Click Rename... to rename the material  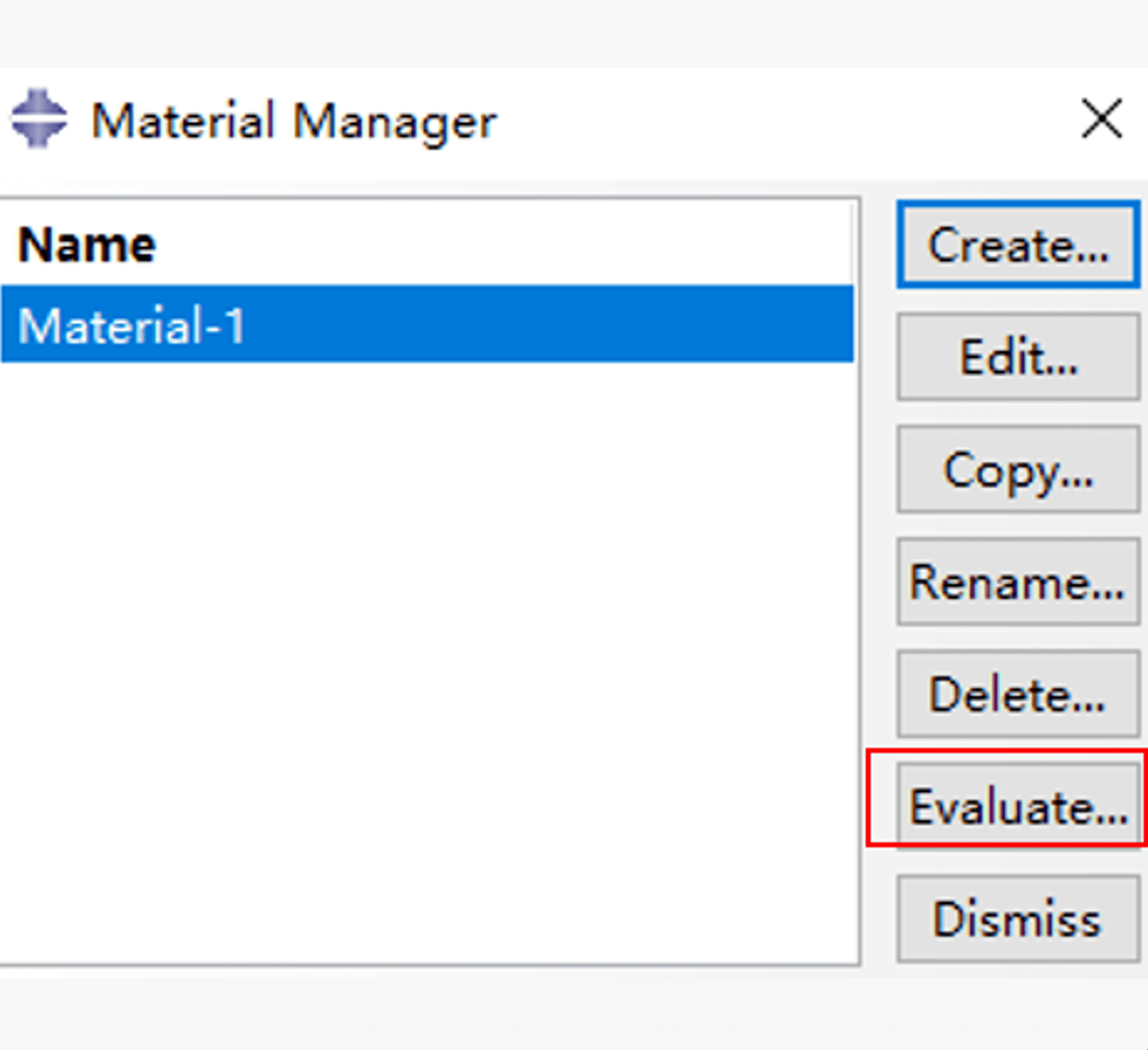pyautogui.click(x=1018, y=581)
